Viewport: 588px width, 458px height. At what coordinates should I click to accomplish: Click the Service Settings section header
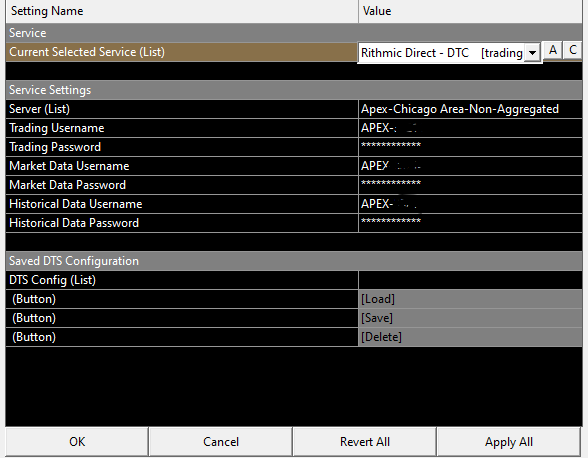point(294,90)
